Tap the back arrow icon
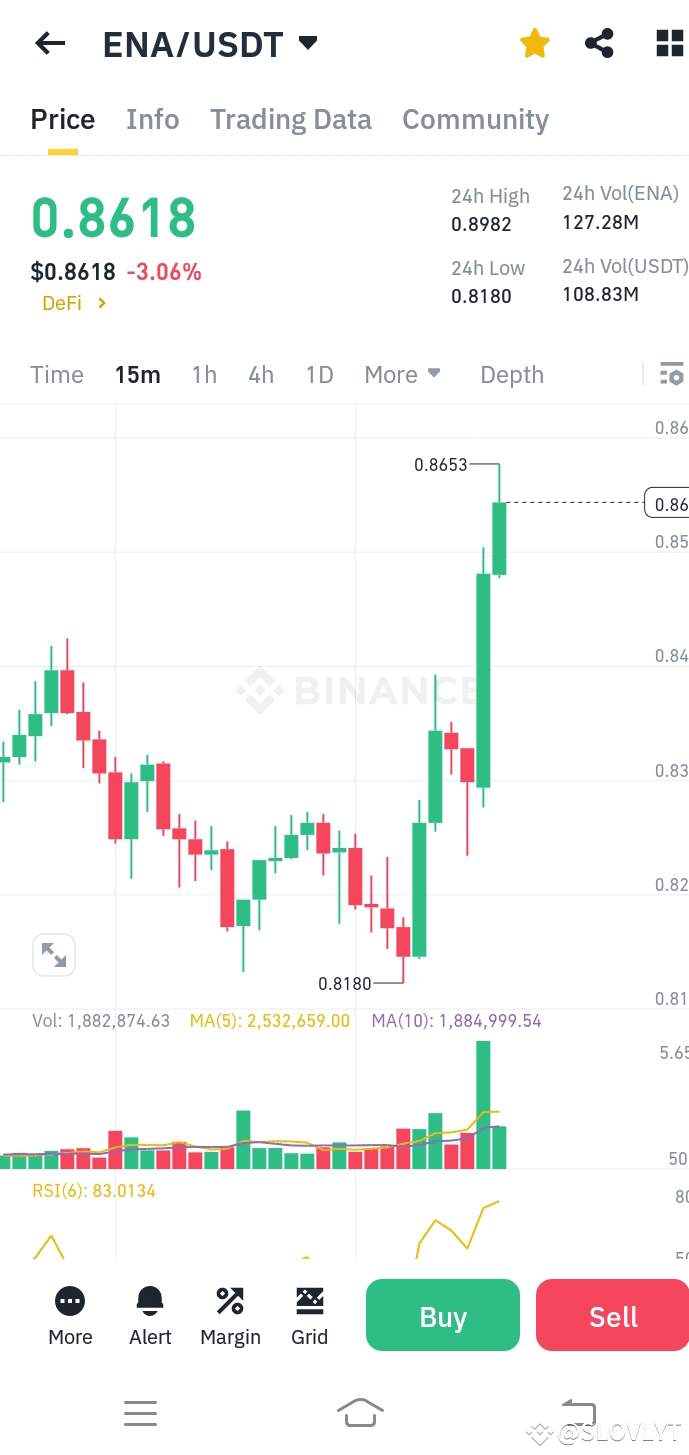This screenshot has width=689, height=1455. (x=49, y=43)
